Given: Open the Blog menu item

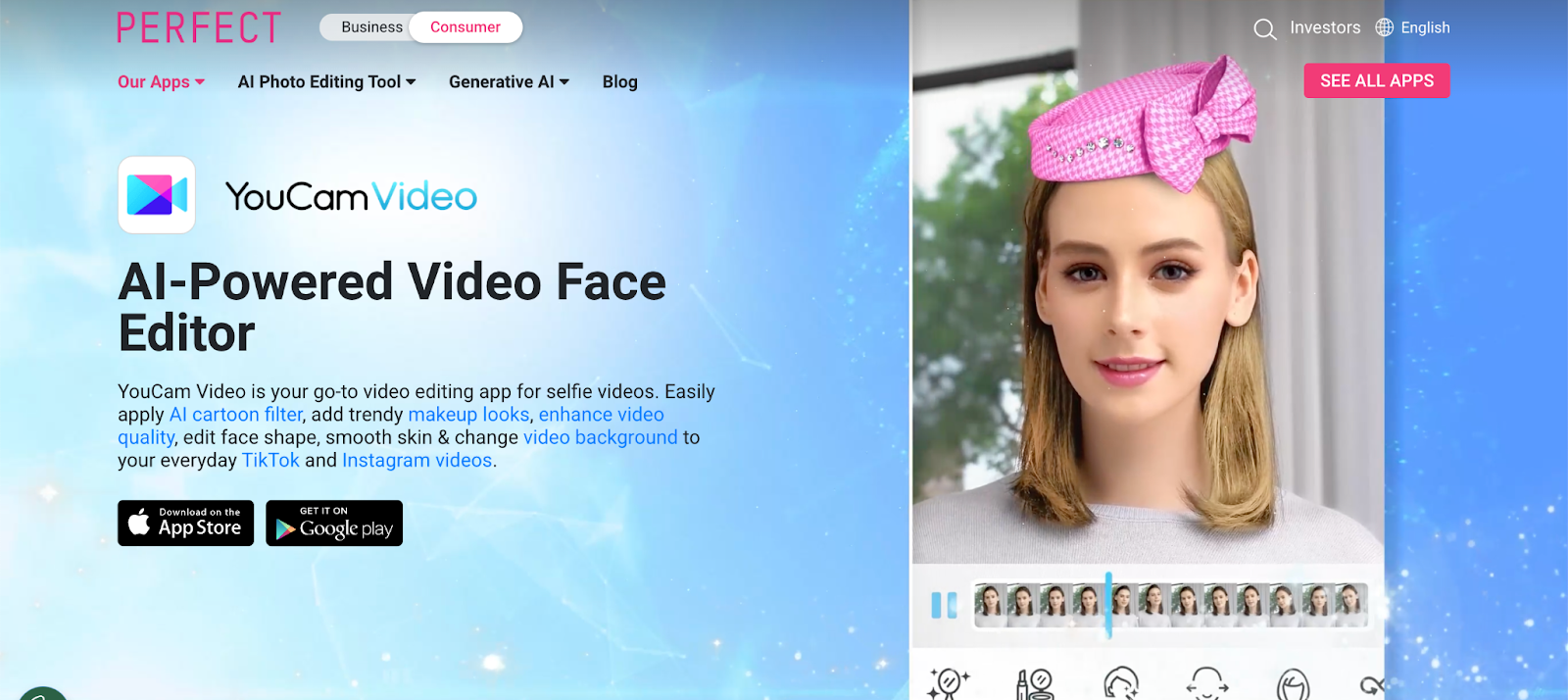Looking at the screenshot, I should pyautogui.click(x=619, y=82).
